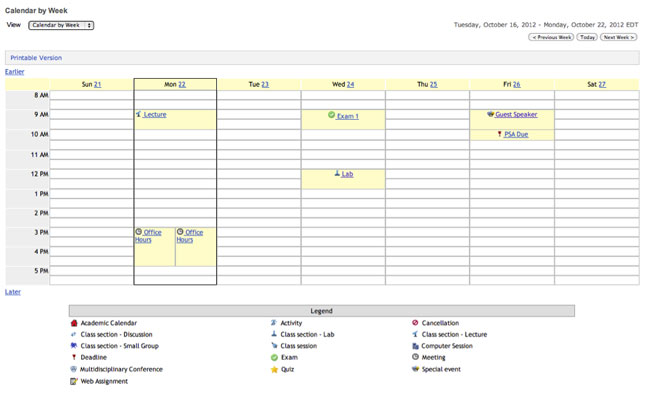The height and width of the screenshot is (401, 648).
Task: Click the empty Tuesday 9 AM time slot
Action: (259, 115)
